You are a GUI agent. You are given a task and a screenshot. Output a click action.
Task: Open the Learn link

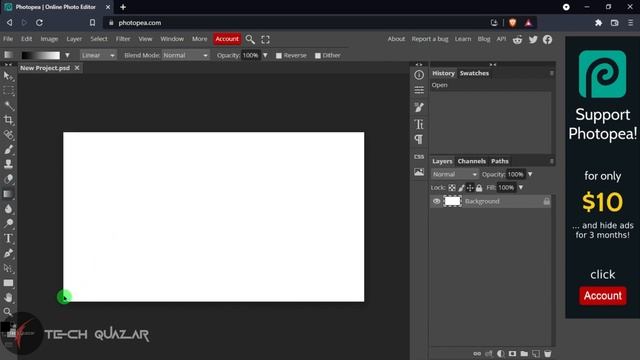tap(463, 39)
